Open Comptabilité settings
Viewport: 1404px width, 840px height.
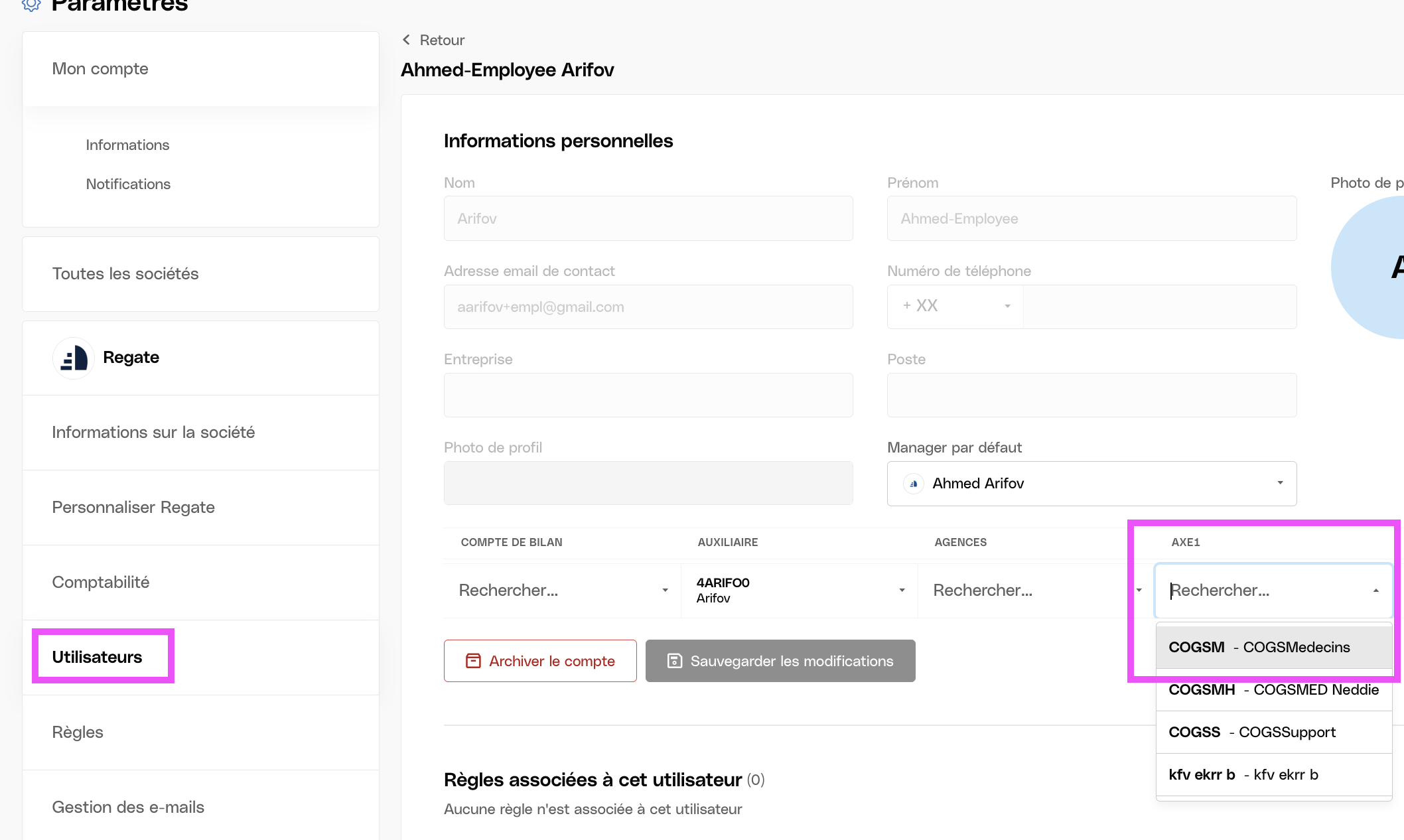coord(200,583)
